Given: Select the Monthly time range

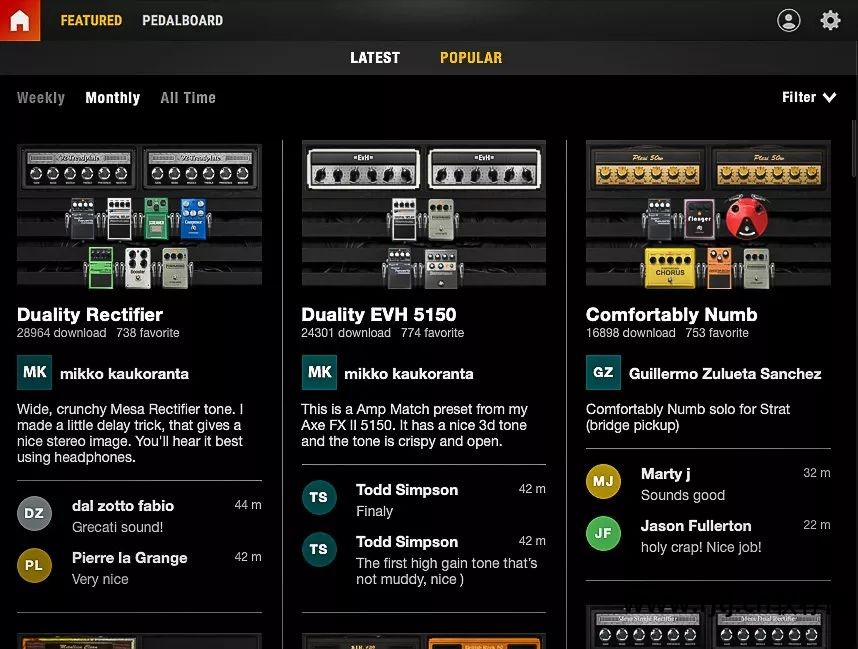Looking at the screenshot, I should [x=112, y=98].
